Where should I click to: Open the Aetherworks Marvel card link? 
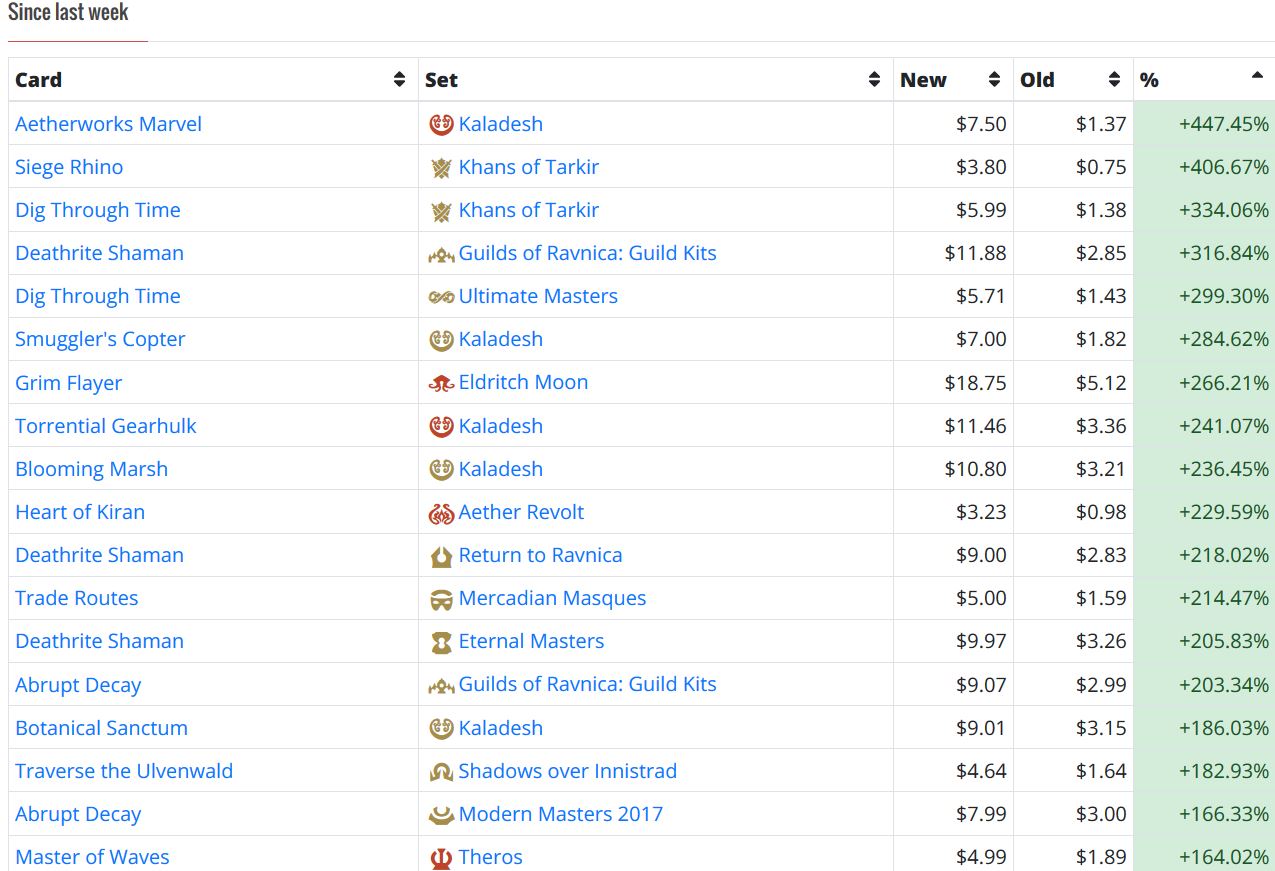[x=108, y=124]
